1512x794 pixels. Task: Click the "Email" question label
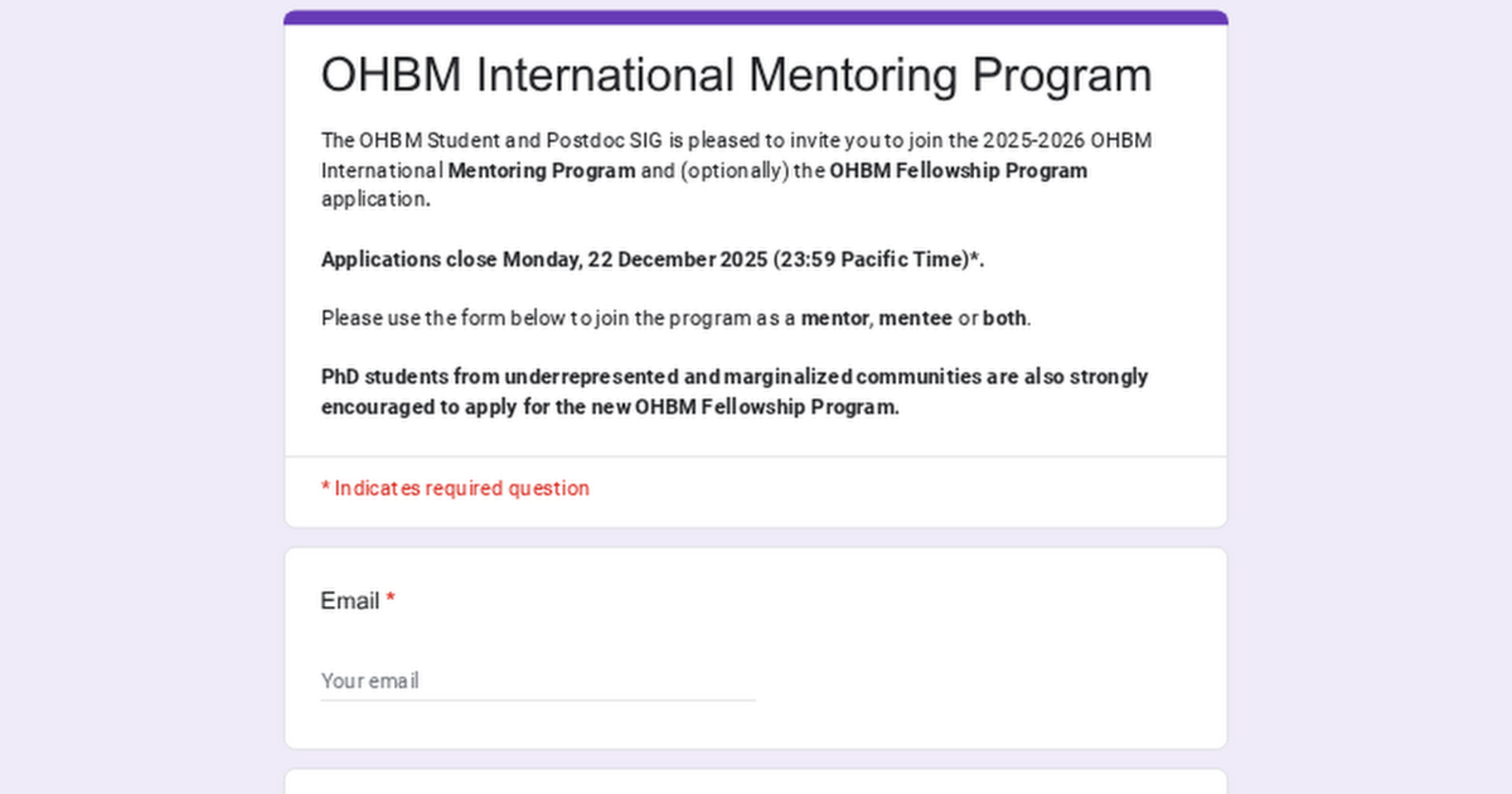tap(349, 600)
